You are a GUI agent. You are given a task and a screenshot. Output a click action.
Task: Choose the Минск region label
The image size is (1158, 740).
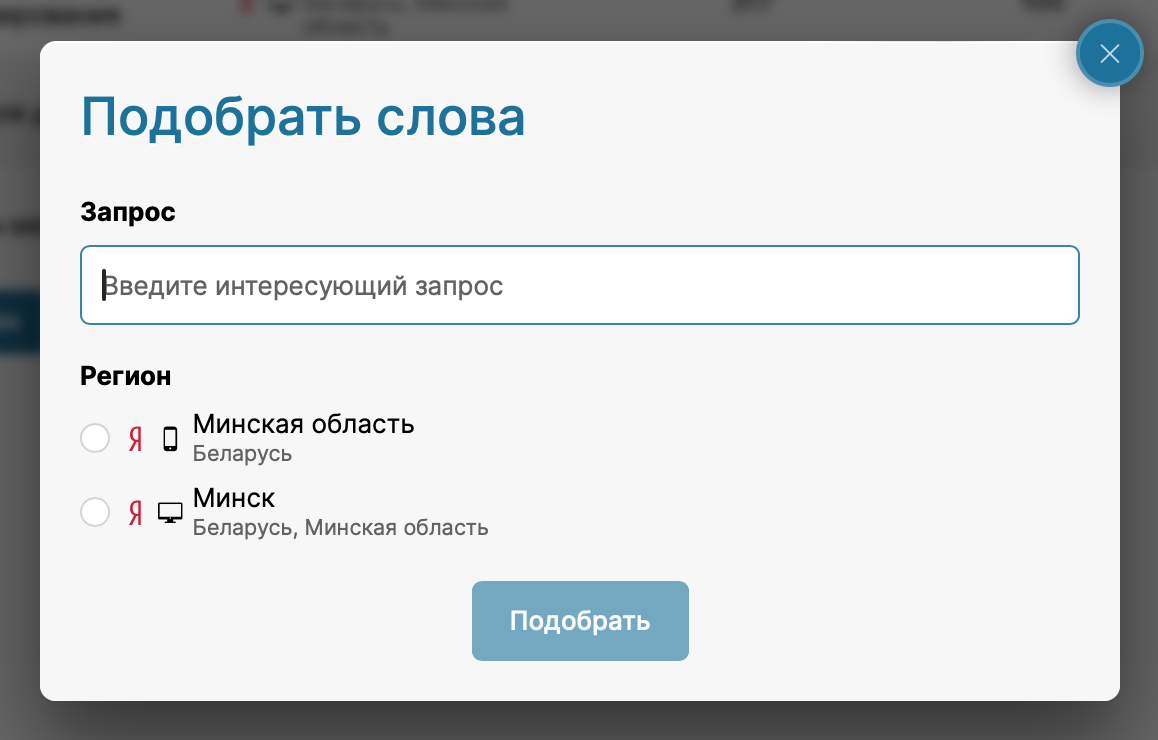tap(234, 498)
